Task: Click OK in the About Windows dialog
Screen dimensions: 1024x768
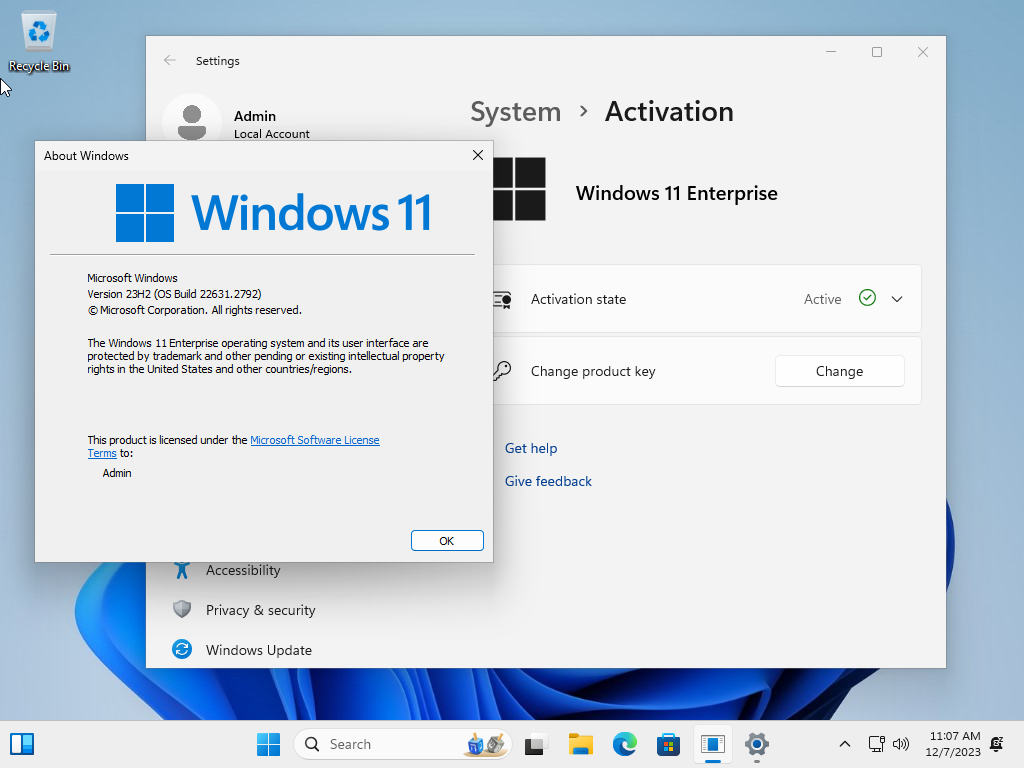Action: pos(447,541)
